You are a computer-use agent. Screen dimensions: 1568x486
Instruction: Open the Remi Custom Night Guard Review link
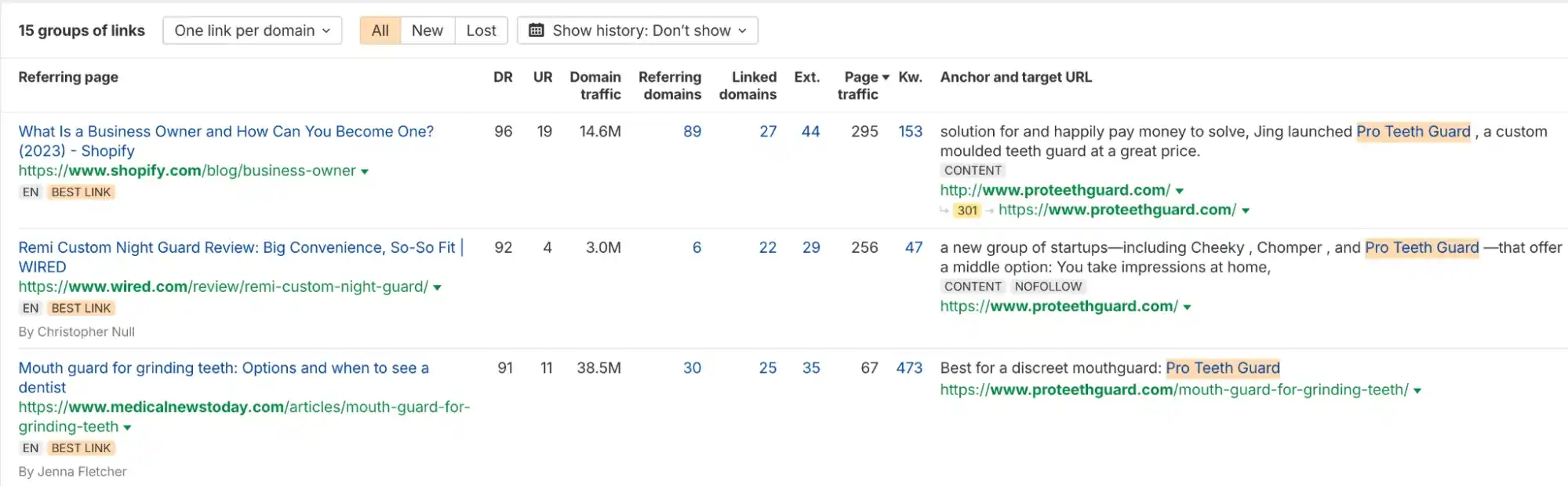pos(237,247)
